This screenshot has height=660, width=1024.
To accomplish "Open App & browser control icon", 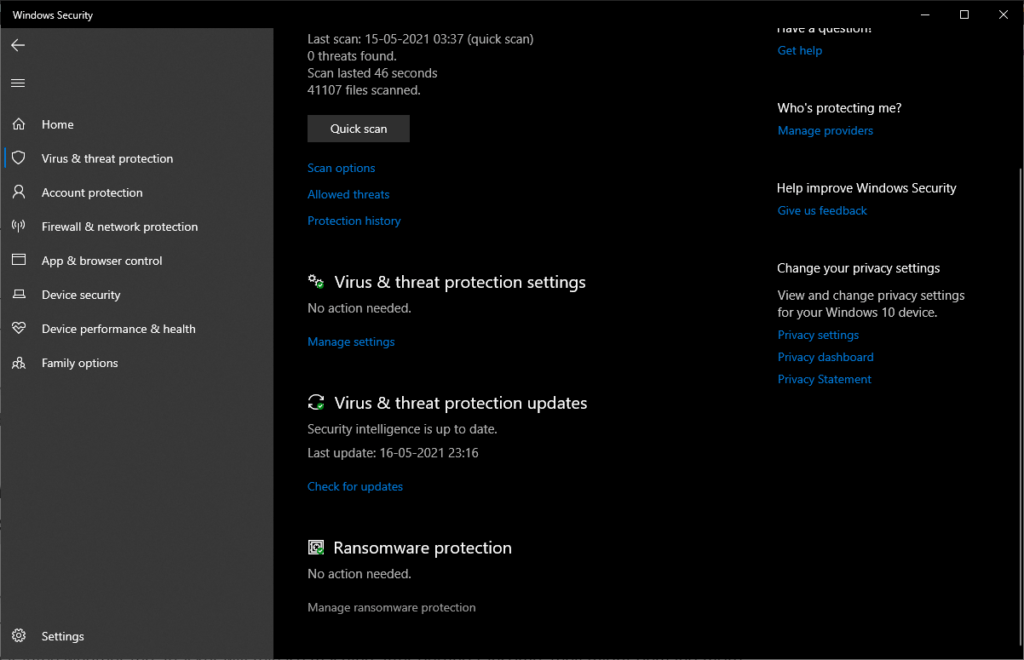I will click(x=18, y=260).
